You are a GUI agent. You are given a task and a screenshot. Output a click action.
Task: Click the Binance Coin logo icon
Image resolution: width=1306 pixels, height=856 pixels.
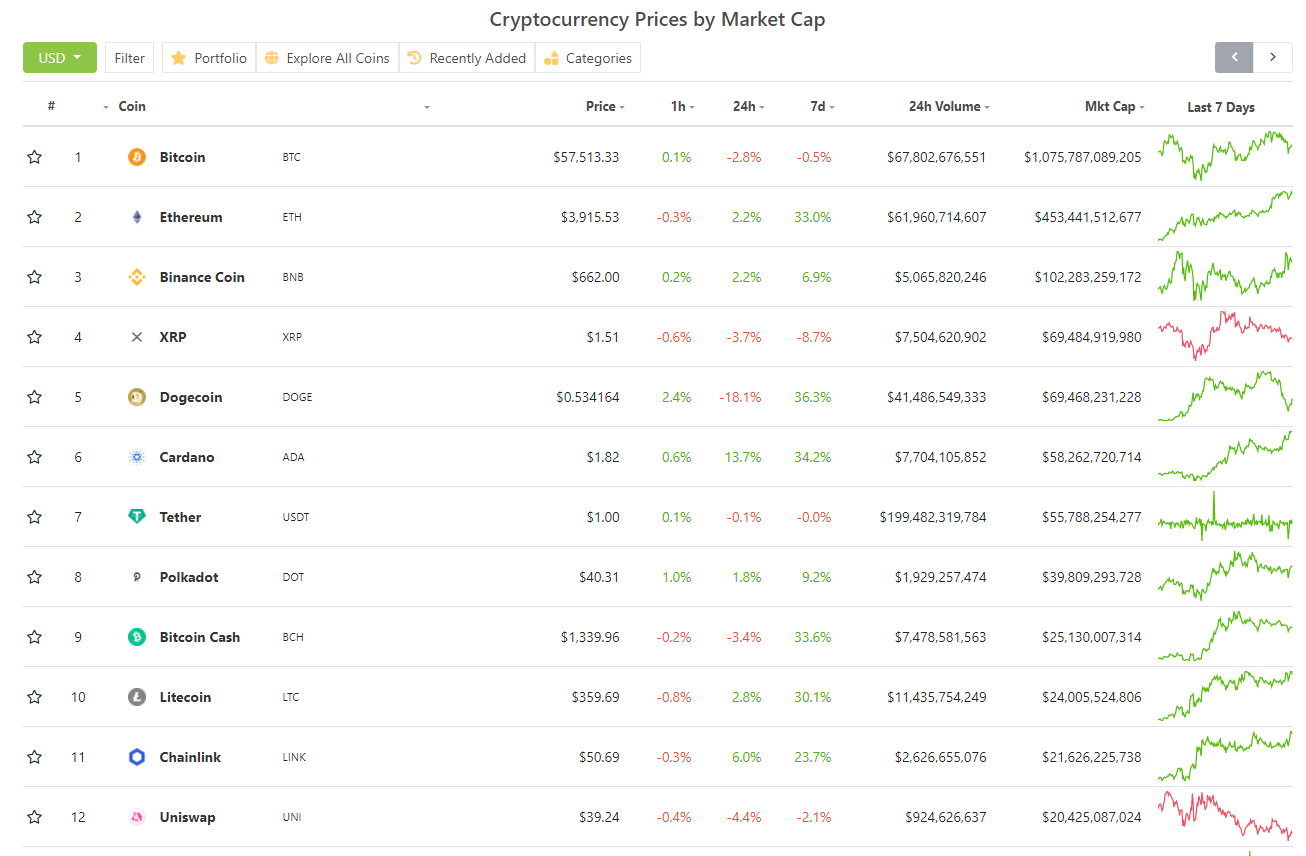(137, 277)
